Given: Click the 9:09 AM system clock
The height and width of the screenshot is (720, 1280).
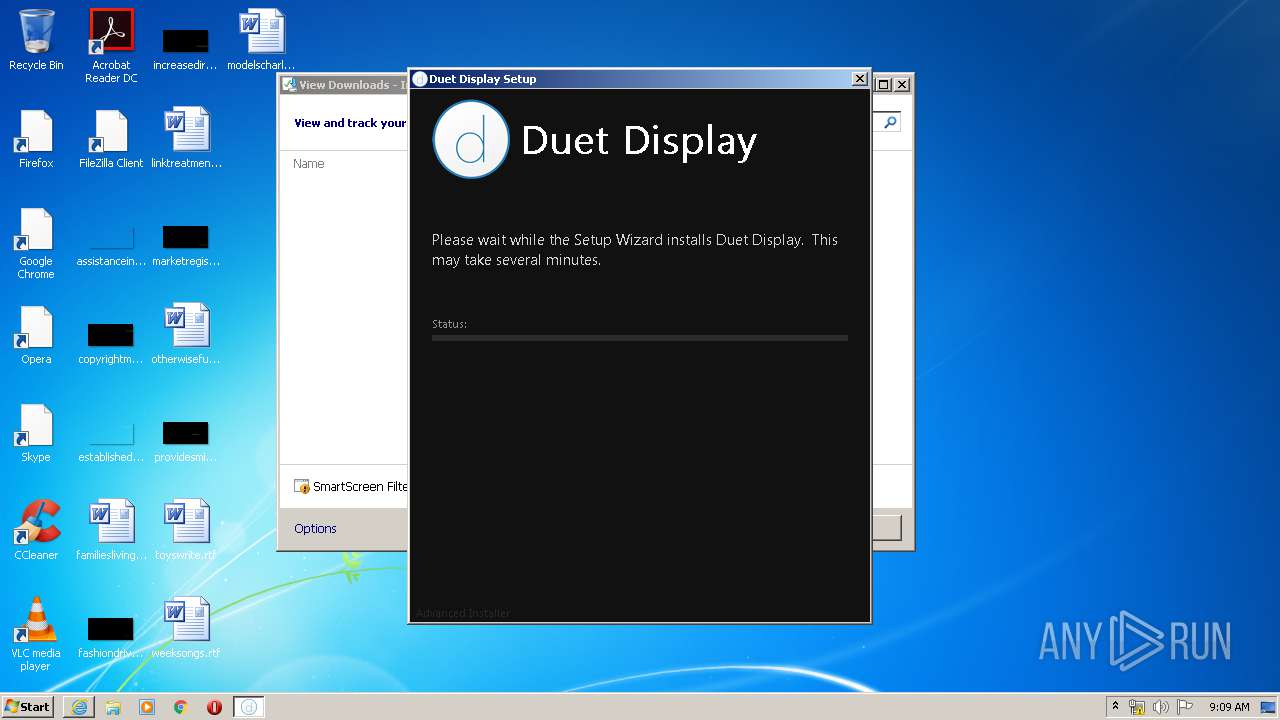Looking at the screenshot, I should coord(1229,707).
